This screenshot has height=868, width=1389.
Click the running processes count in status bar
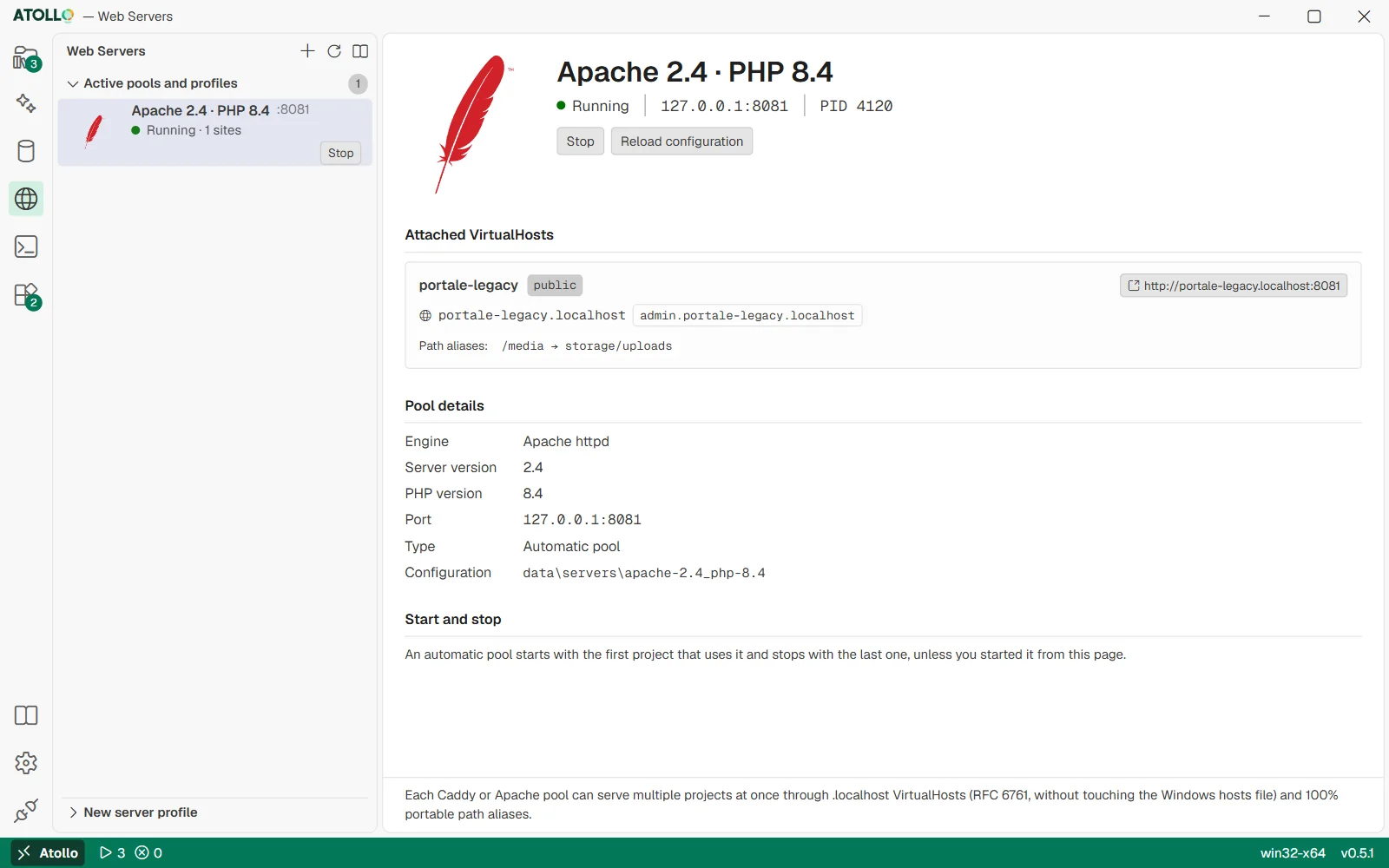[113, 853]
